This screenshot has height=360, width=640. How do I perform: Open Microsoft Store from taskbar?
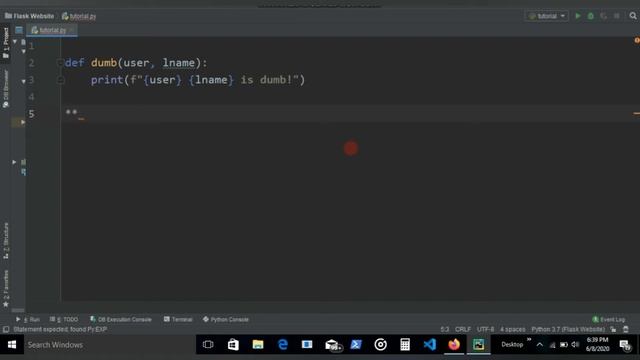click(233, 345)
